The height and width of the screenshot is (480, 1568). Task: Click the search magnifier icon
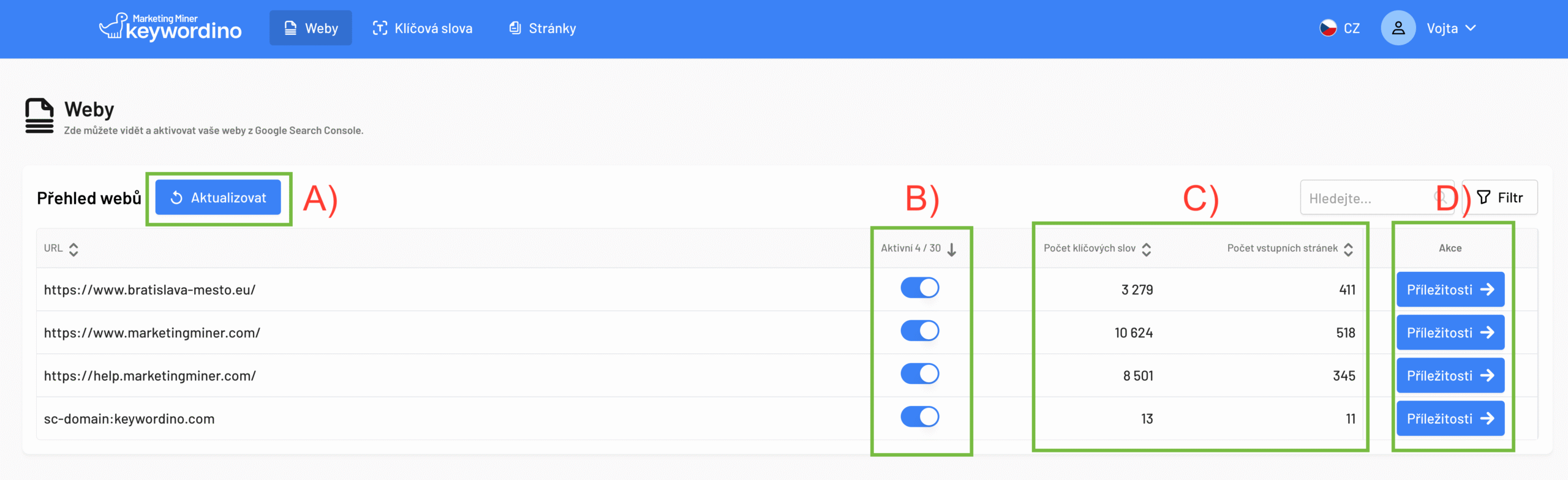click(x=1441, y=197)
